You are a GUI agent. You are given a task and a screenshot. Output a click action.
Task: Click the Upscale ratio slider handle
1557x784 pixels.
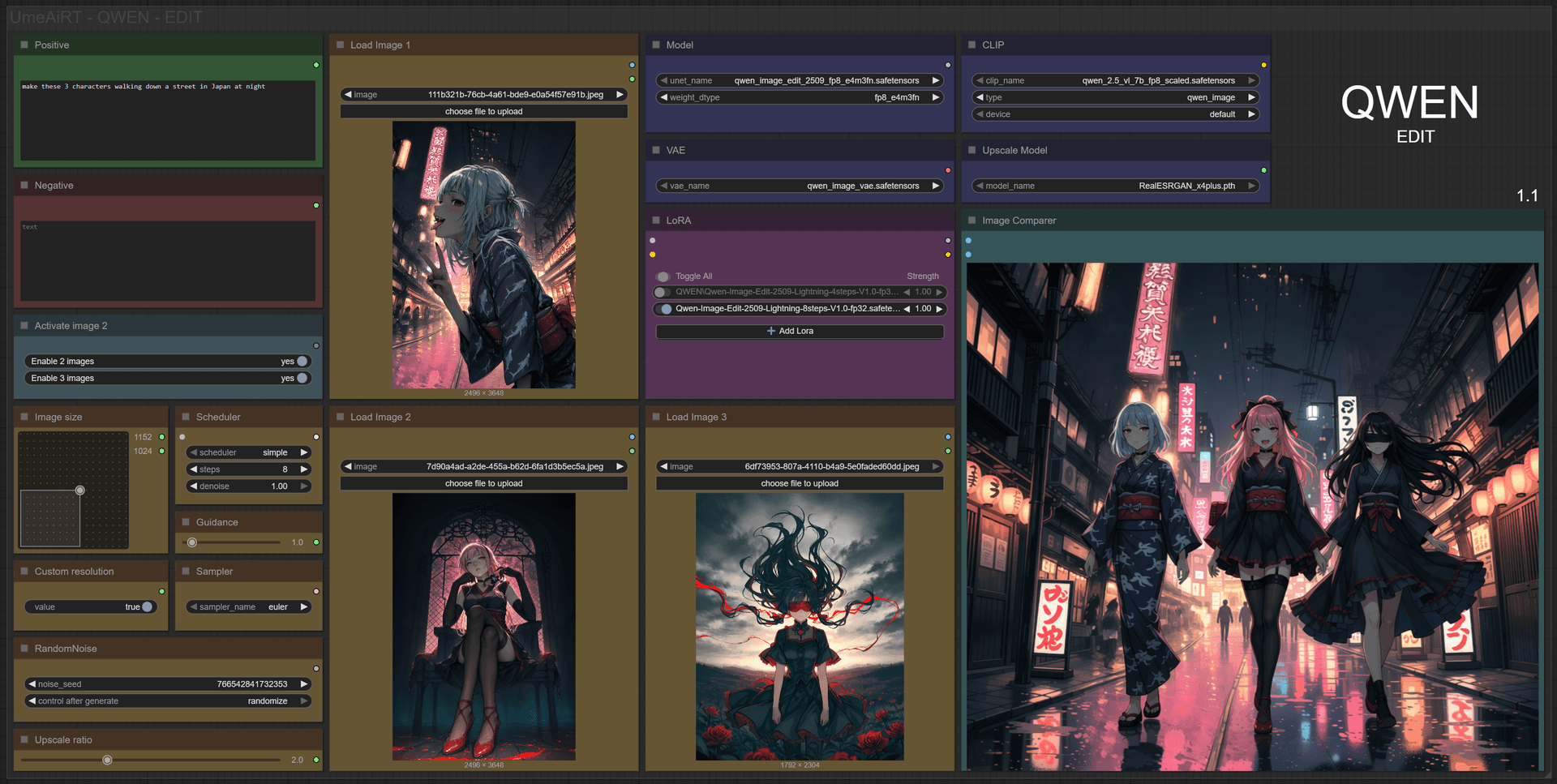click(x=107, y=760)
